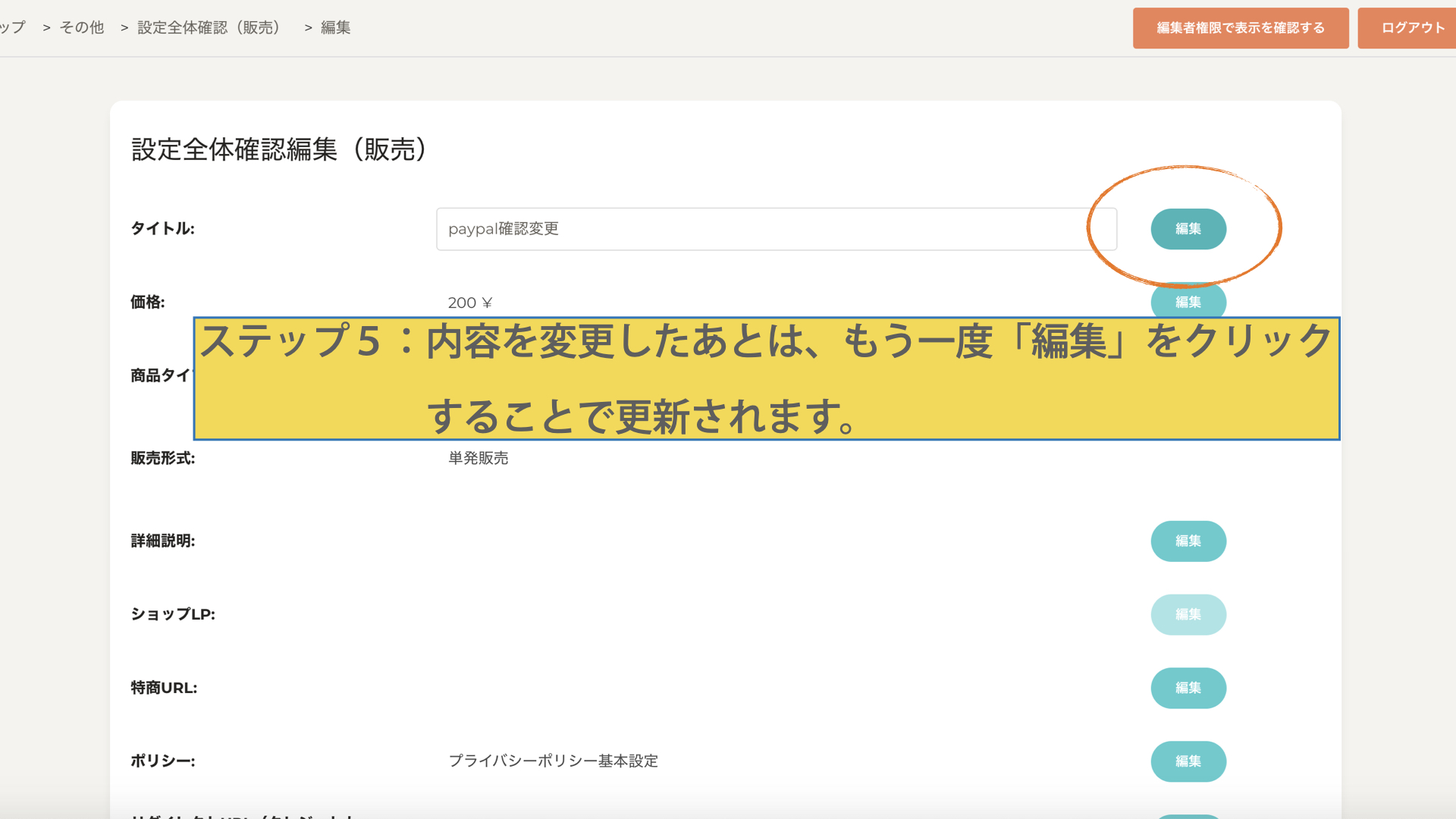Click the 編集 button in ポリシー row
The width and height of the screenshot is (1456, 819).
coord(1188,761)
